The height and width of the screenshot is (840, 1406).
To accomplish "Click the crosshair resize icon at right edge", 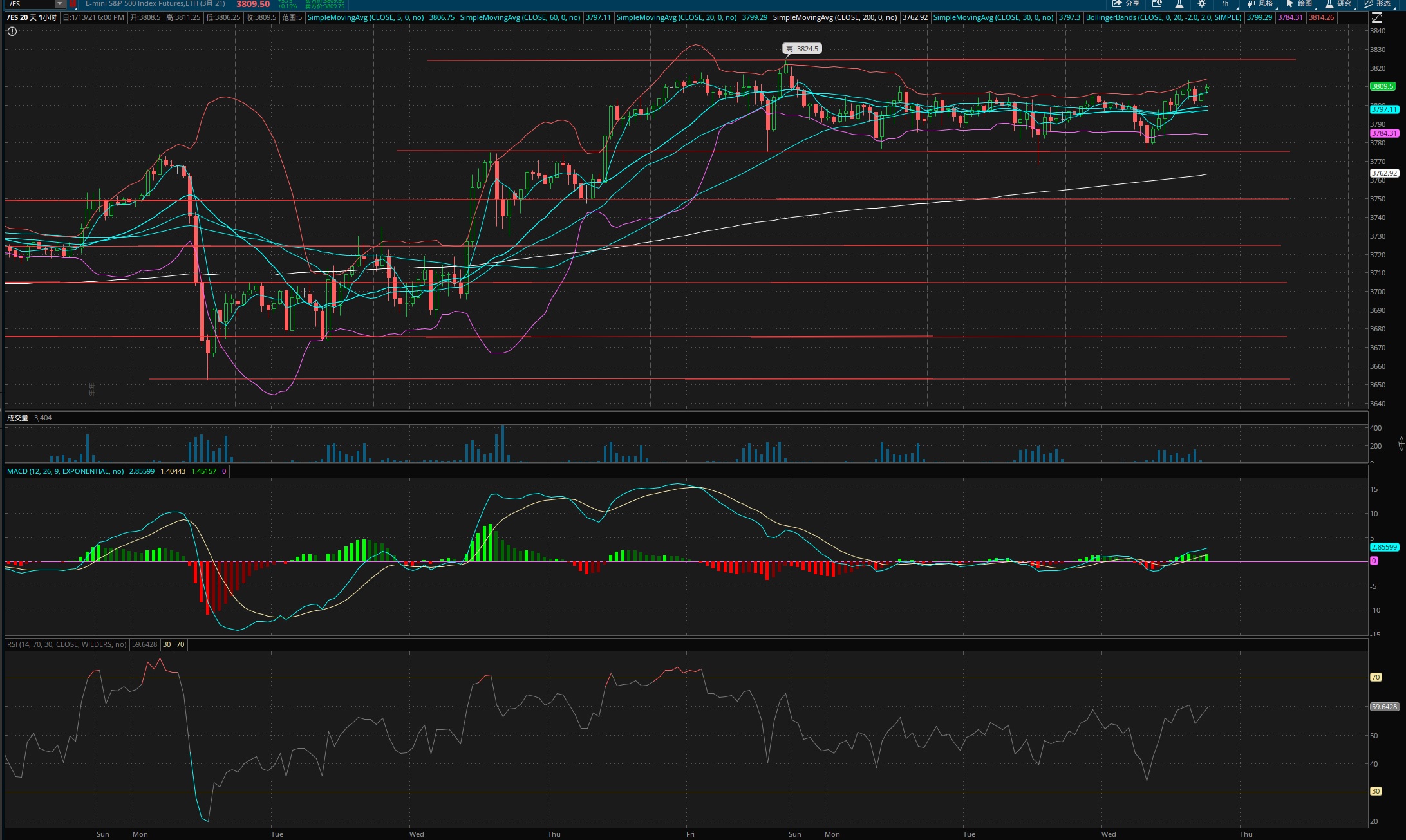I will click(1401, 443).
